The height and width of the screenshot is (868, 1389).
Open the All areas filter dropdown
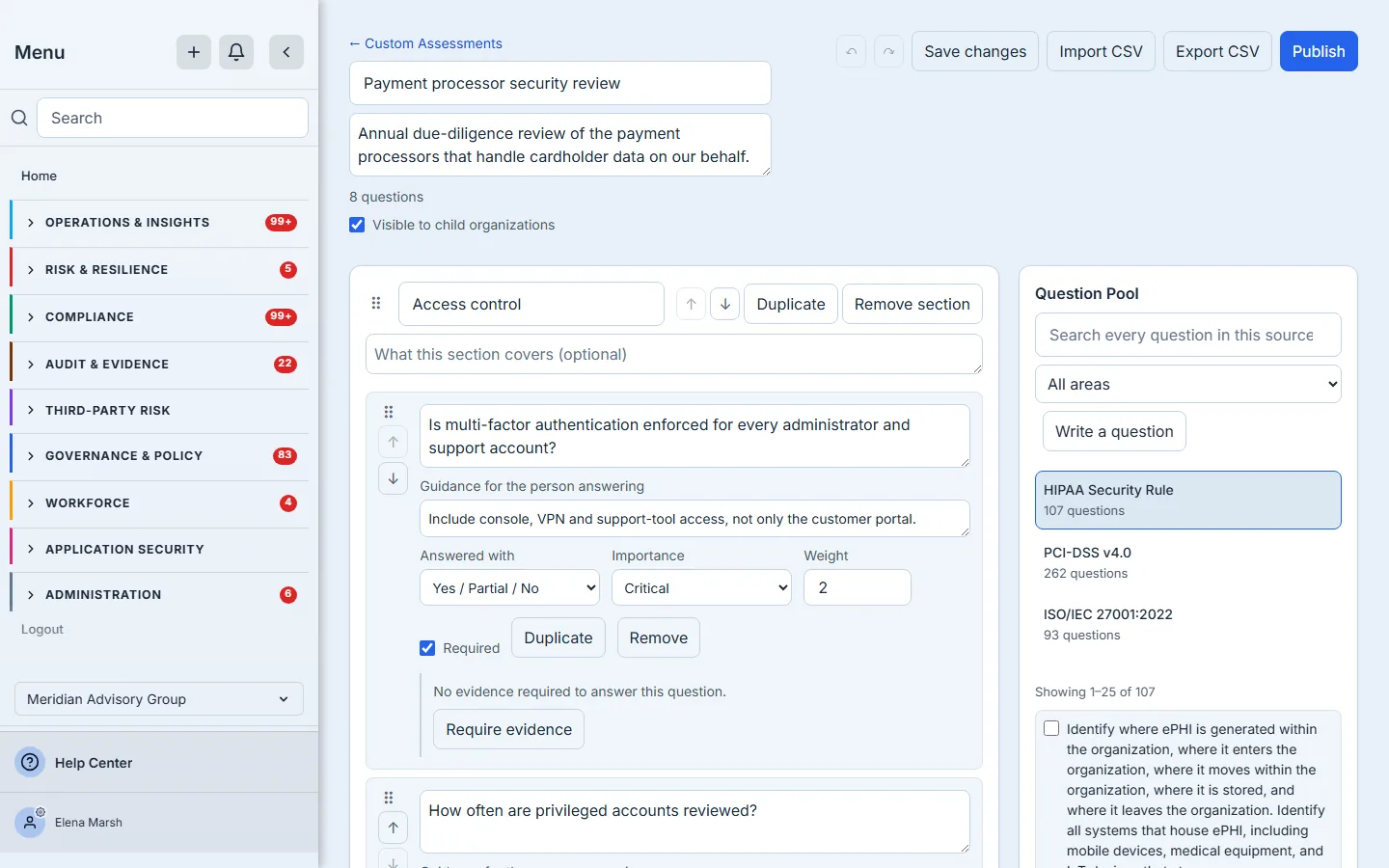pos(1188,384)
